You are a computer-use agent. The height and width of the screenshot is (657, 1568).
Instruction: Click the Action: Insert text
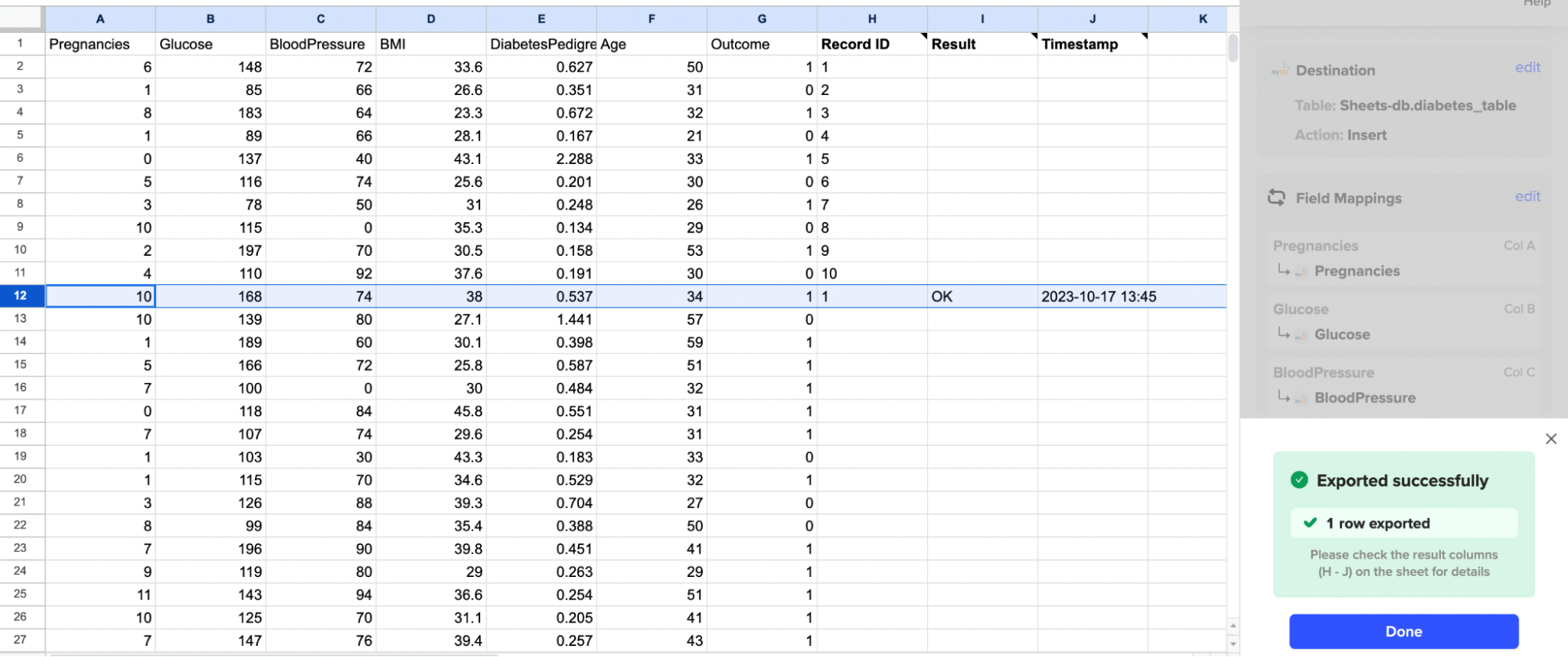click(x=1340, y=135)
